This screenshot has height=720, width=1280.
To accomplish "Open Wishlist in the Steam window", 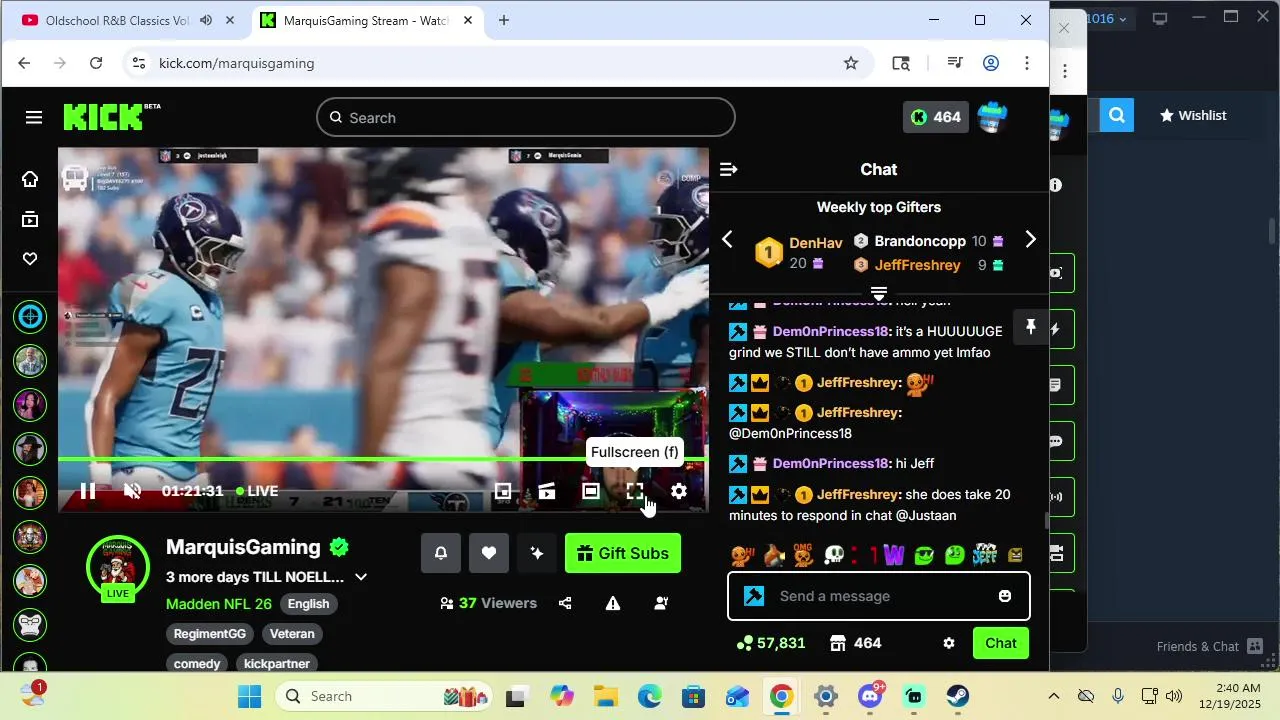I will point(1192,115).
